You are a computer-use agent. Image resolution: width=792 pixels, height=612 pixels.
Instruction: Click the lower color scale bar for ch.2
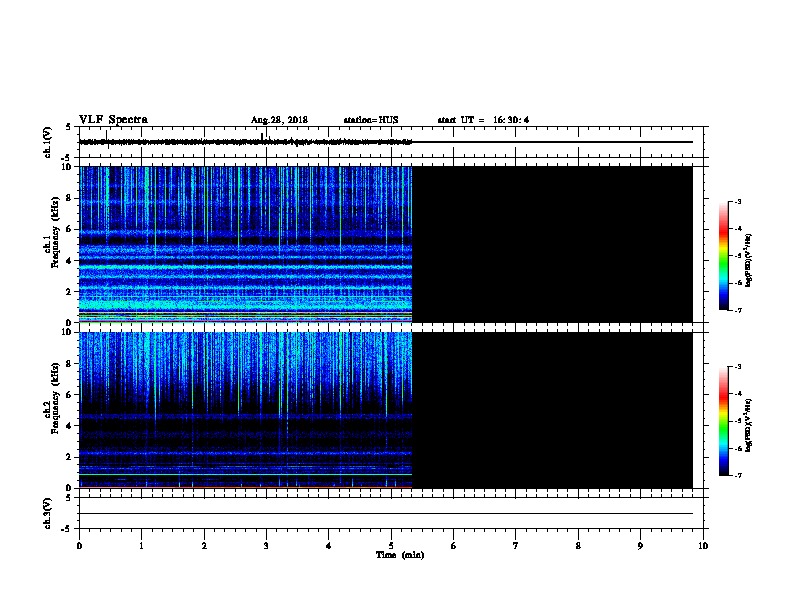click(x=724, y=421)
